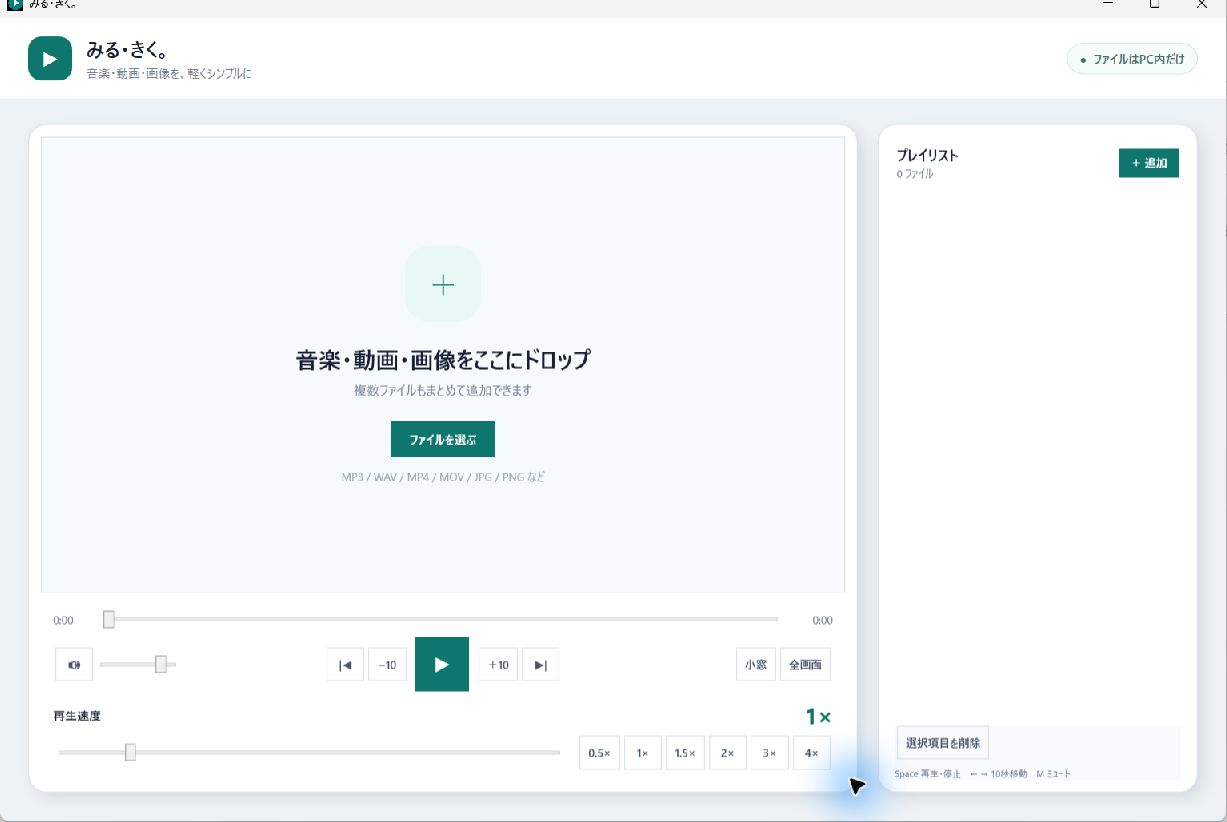Screen dimensions: 1227x822
Task: Add files with the ＋追加 button
Action: (1149, 163)
